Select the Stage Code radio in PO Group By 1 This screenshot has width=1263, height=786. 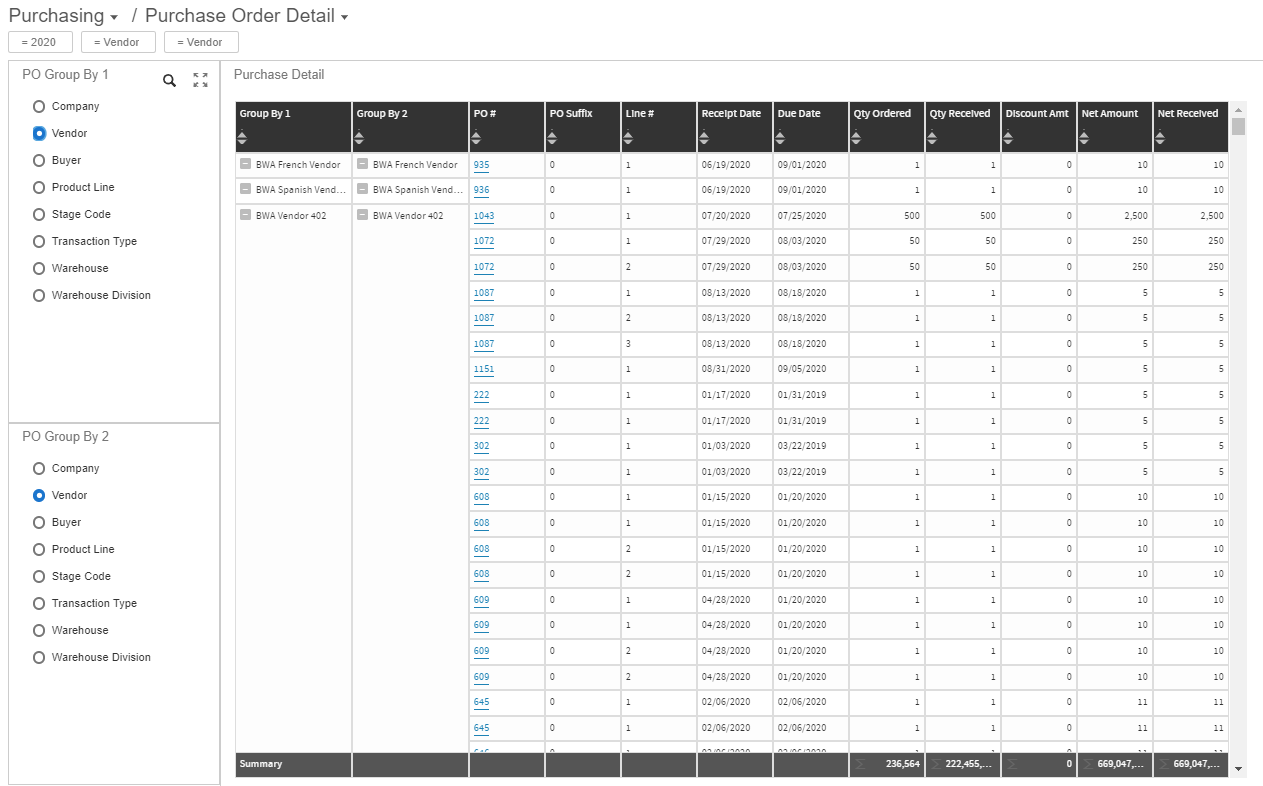[39, 214]
